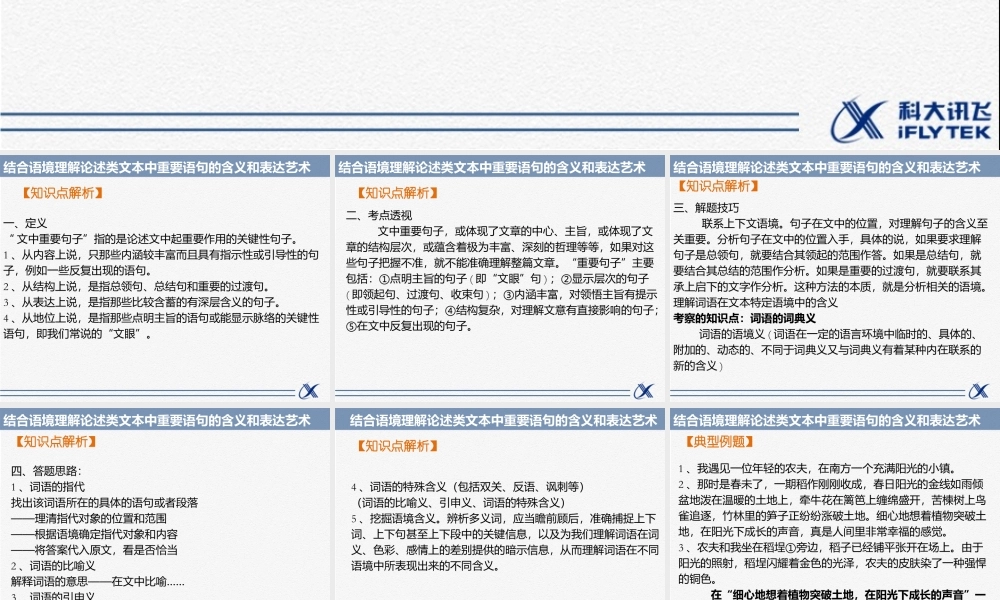Click the line 解释词语的意思——在文中比喻
The height and width of the screenshot is (600, 1000).
(98, 581)
